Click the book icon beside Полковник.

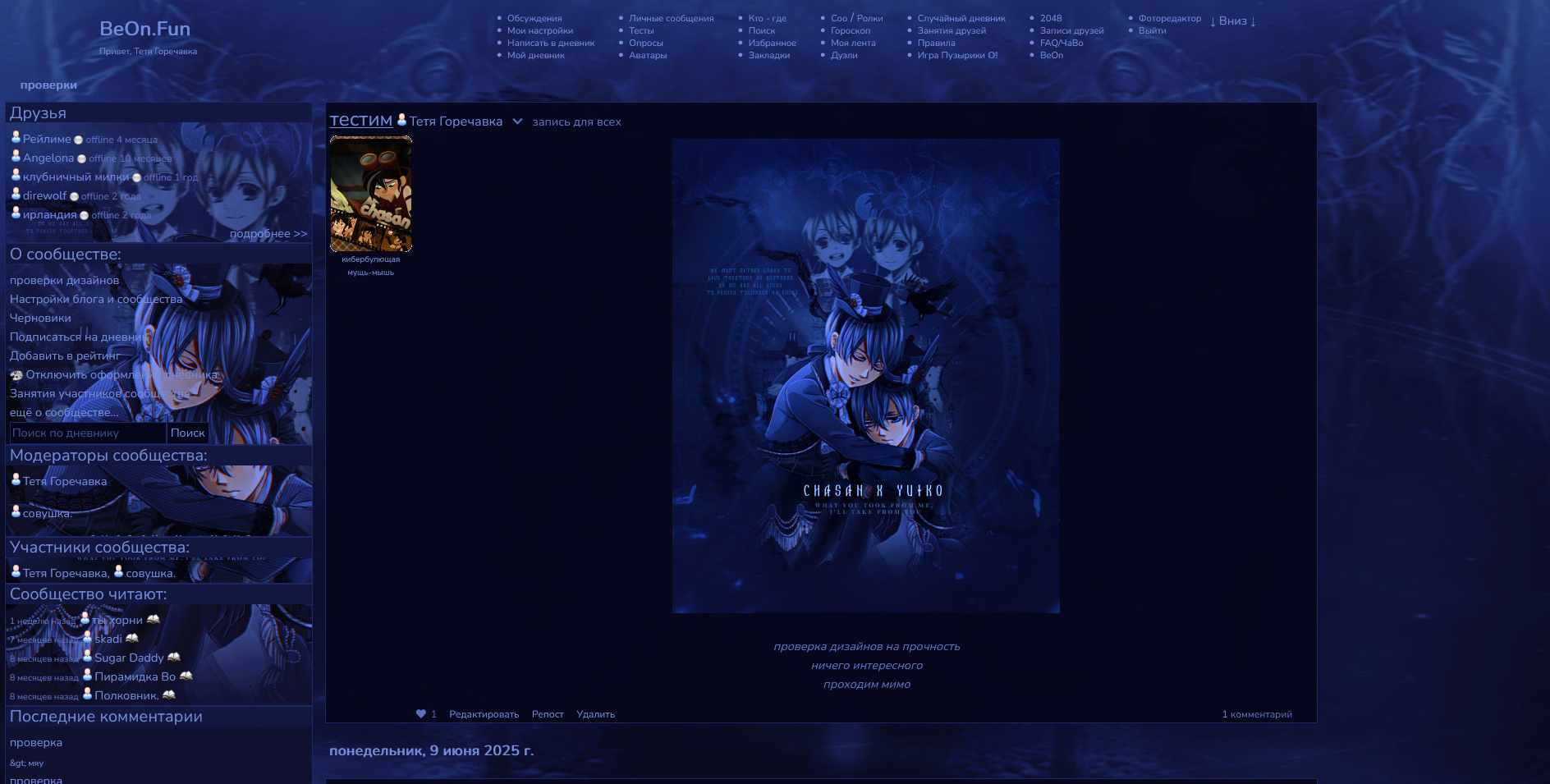pos(168,695)
